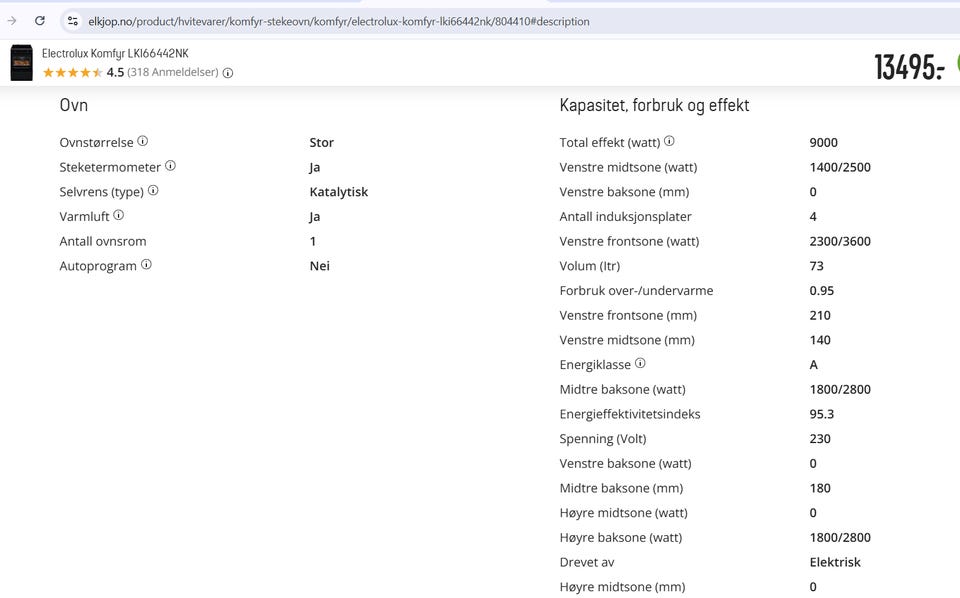This screenshot has height=598, width=960.
Task: Click the Kapasitet, forbruk og effekt heading
Action: [x=654, y=105]
